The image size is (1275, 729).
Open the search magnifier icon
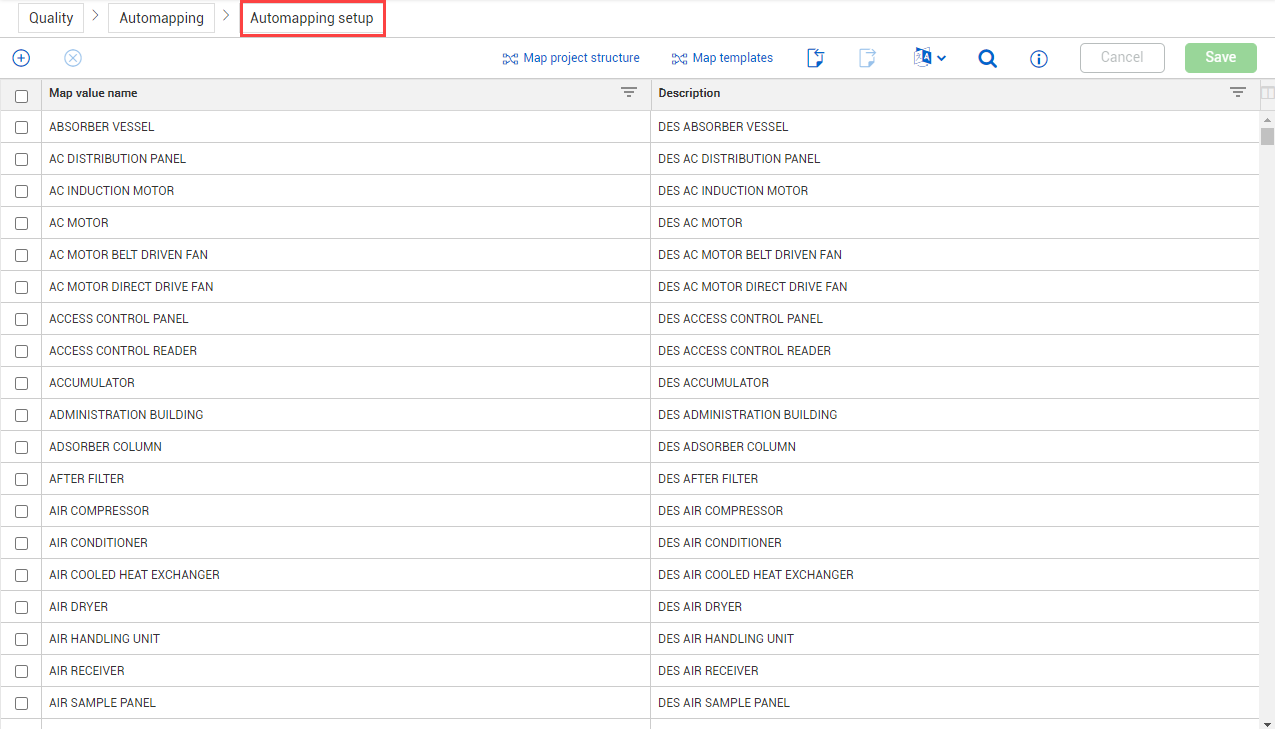coord(987,58)
